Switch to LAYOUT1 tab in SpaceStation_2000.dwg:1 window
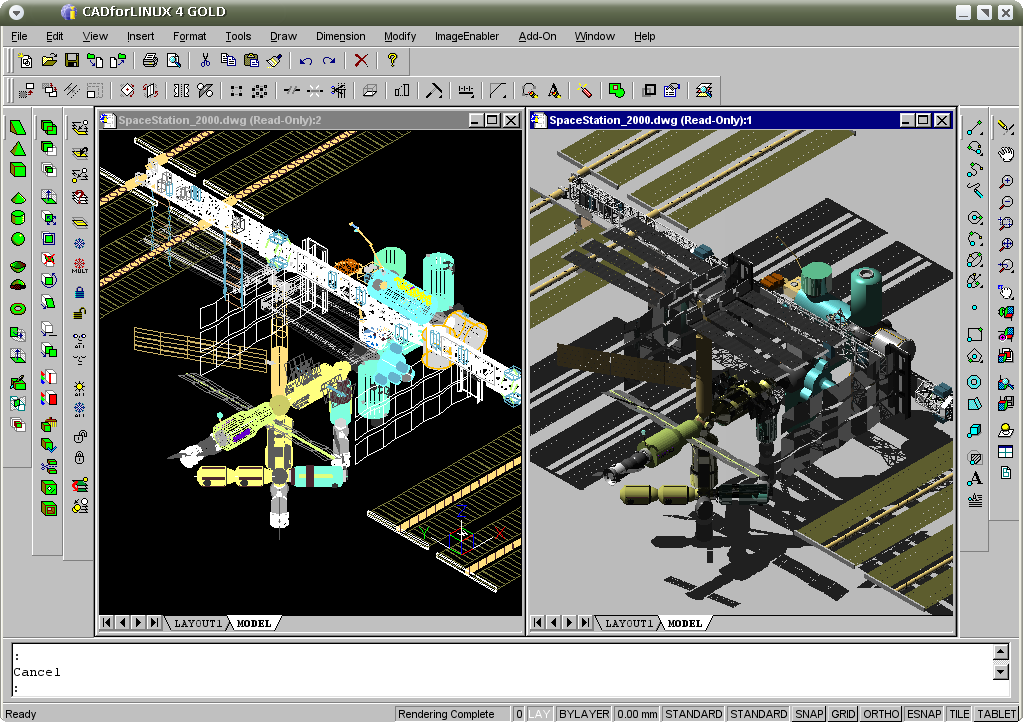This screenshot has height=722, width=1023. coord(629,623)
